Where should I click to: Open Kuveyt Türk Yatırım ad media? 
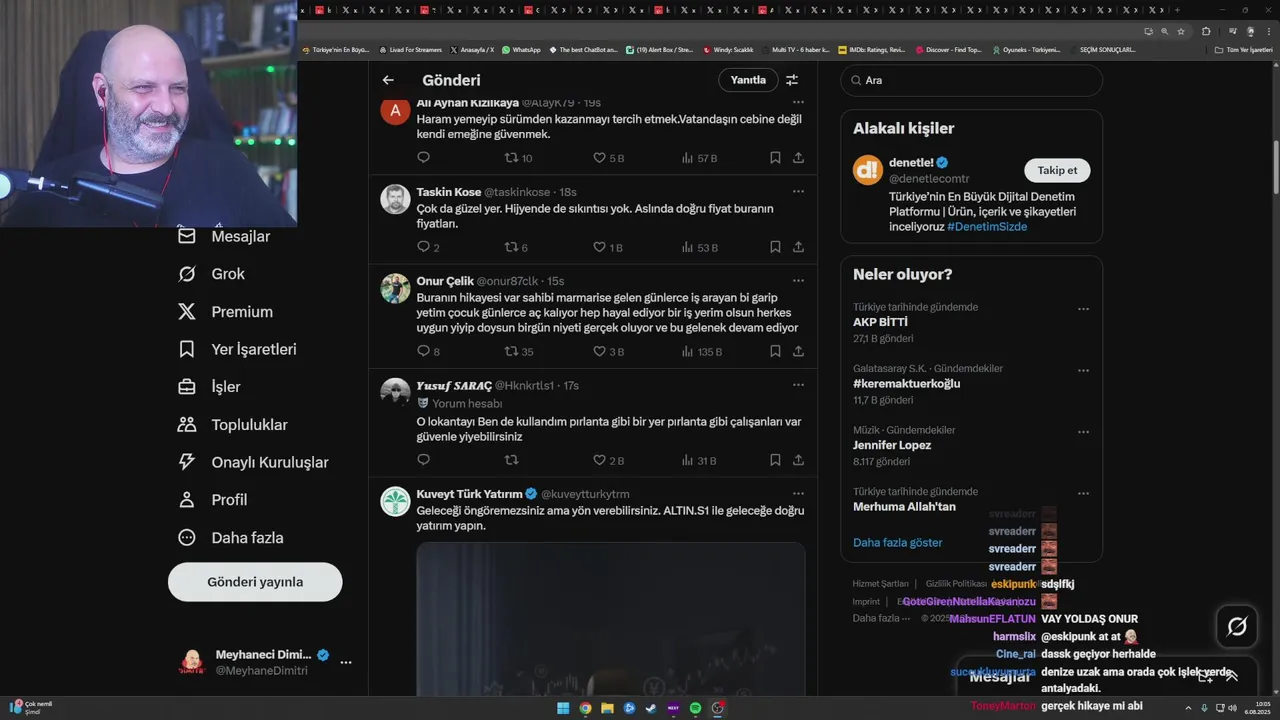[611, 619]
